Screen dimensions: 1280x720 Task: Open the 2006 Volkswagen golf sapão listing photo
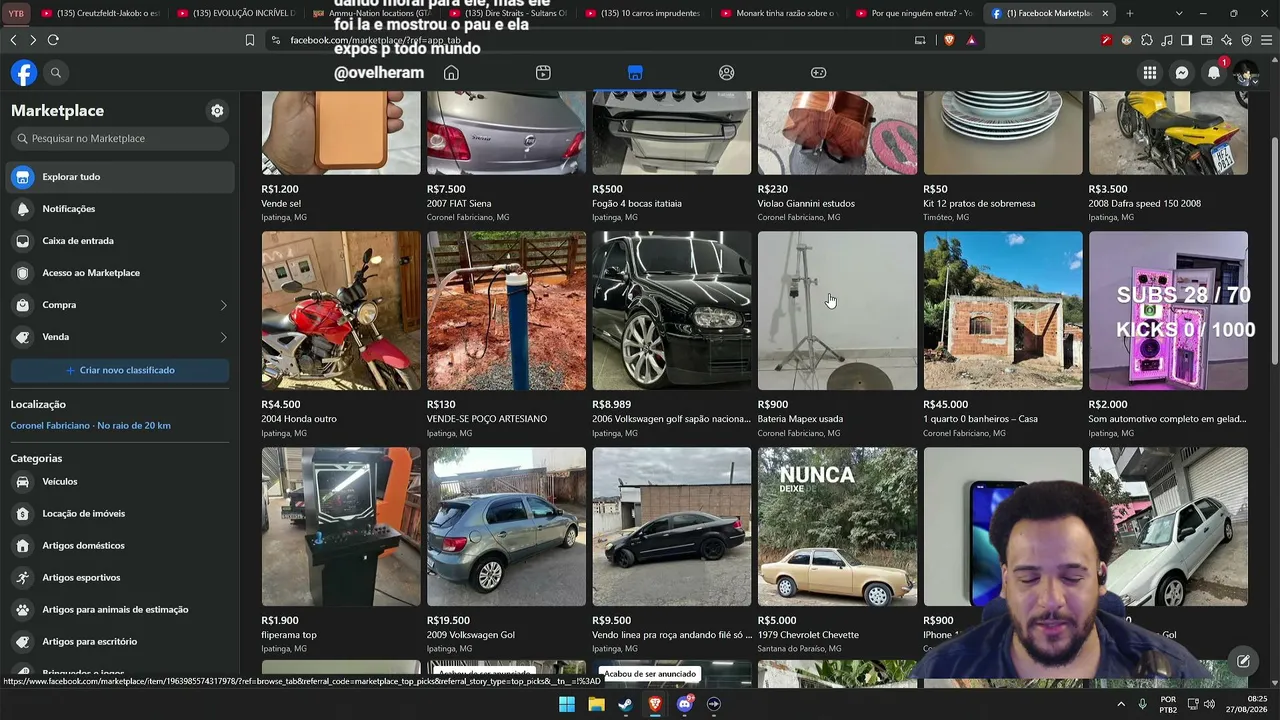click(672, 311)
